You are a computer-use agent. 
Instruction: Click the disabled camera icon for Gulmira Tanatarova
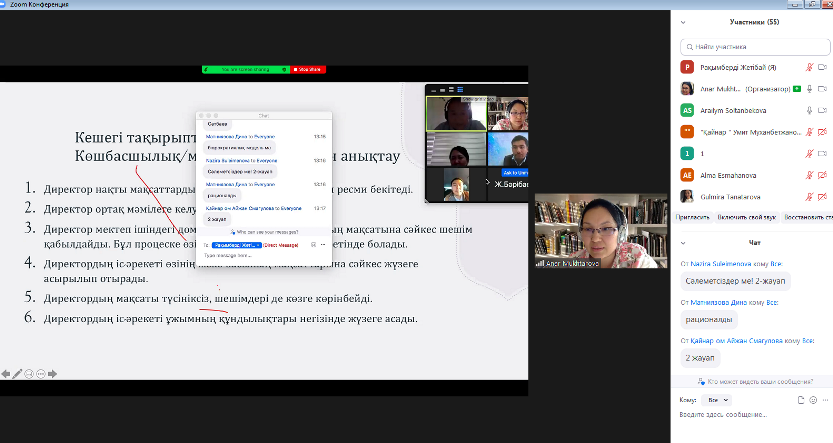coord(823,195)
